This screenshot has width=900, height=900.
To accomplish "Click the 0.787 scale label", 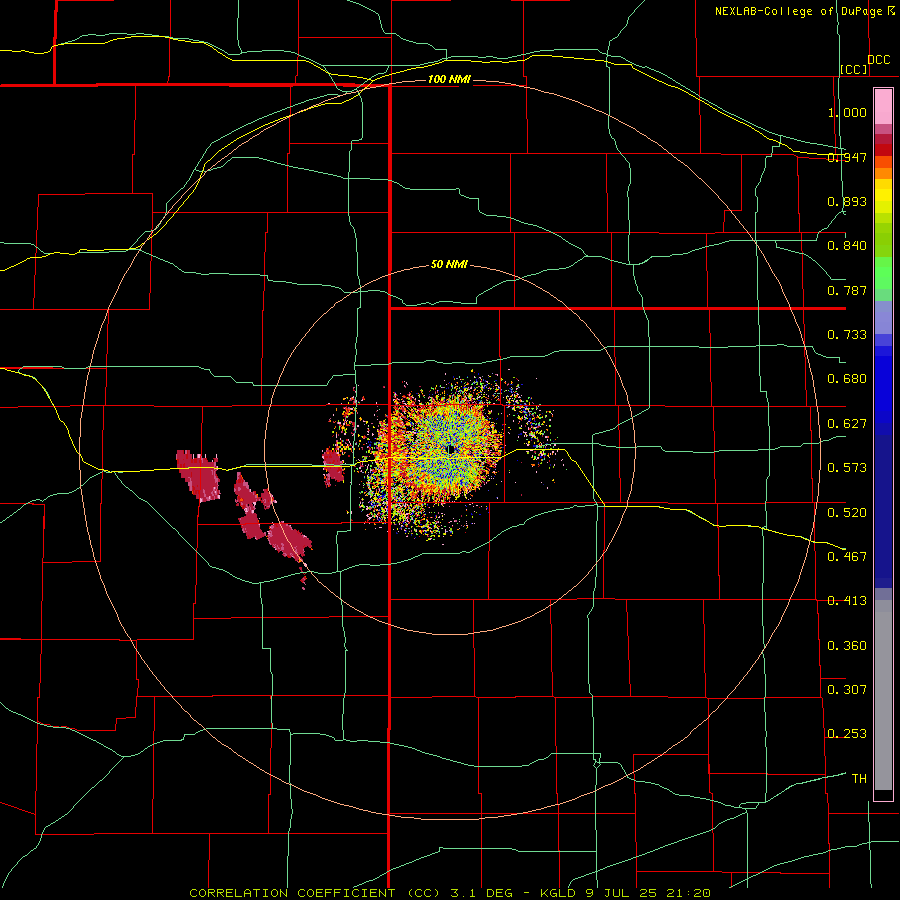I will 847,290.
